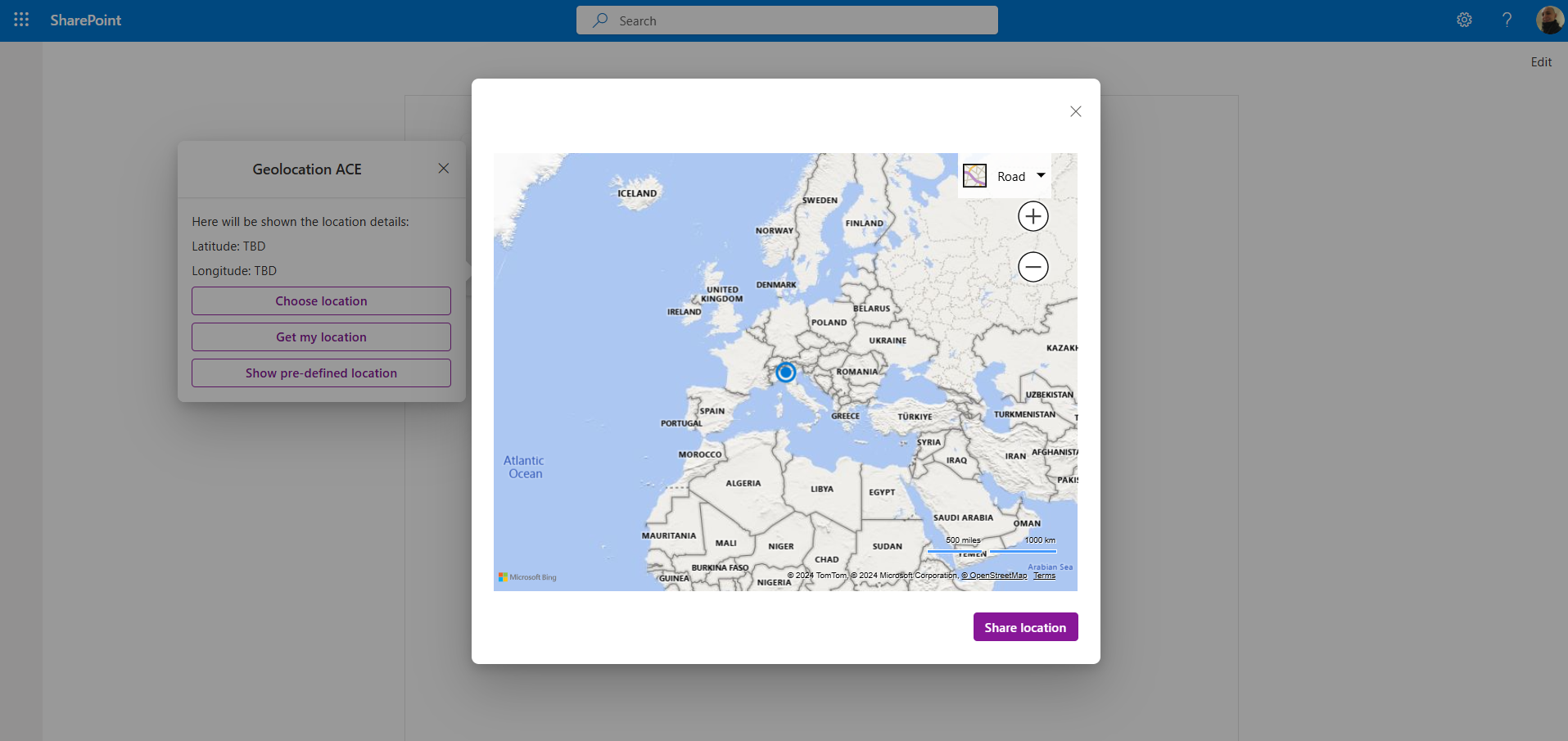Click the Road map style thumbnail
Screen dimensions: 1568x741
click(974, 176)
